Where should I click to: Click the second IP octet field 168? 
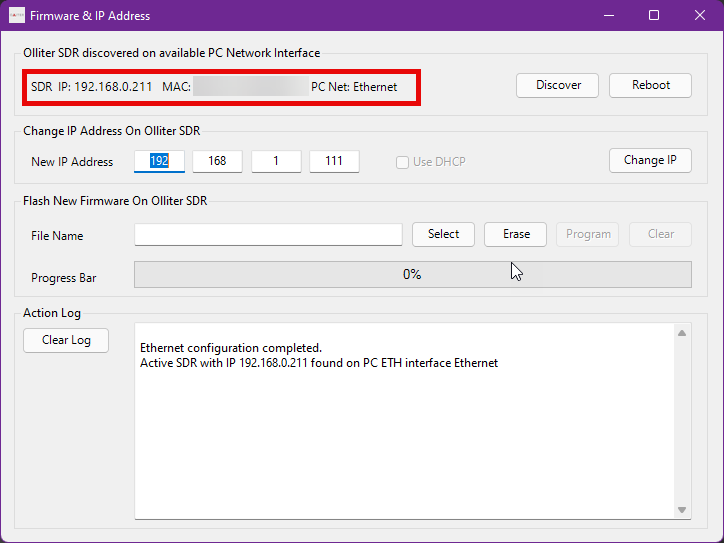pyautogui.click(x=217, y=161)
